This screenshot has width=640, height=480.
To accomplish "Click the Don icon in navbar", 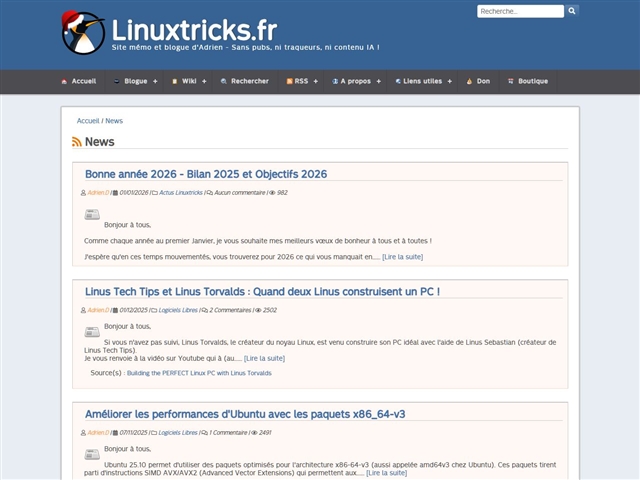I will (469, 81).
